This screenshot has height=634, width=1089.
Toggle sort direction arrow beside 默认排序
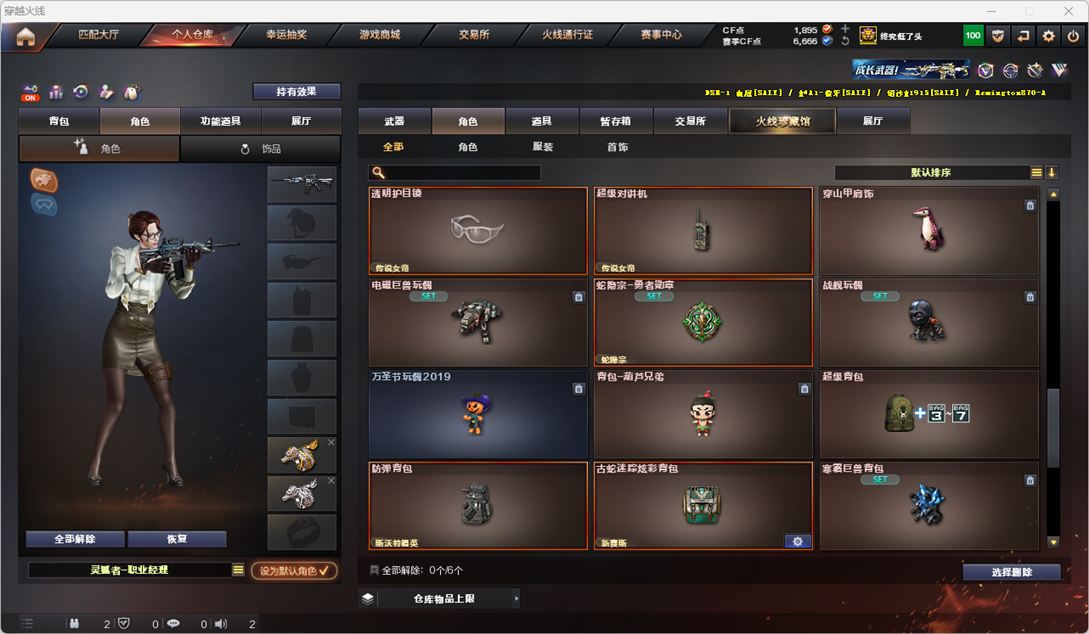point(1051,172)
